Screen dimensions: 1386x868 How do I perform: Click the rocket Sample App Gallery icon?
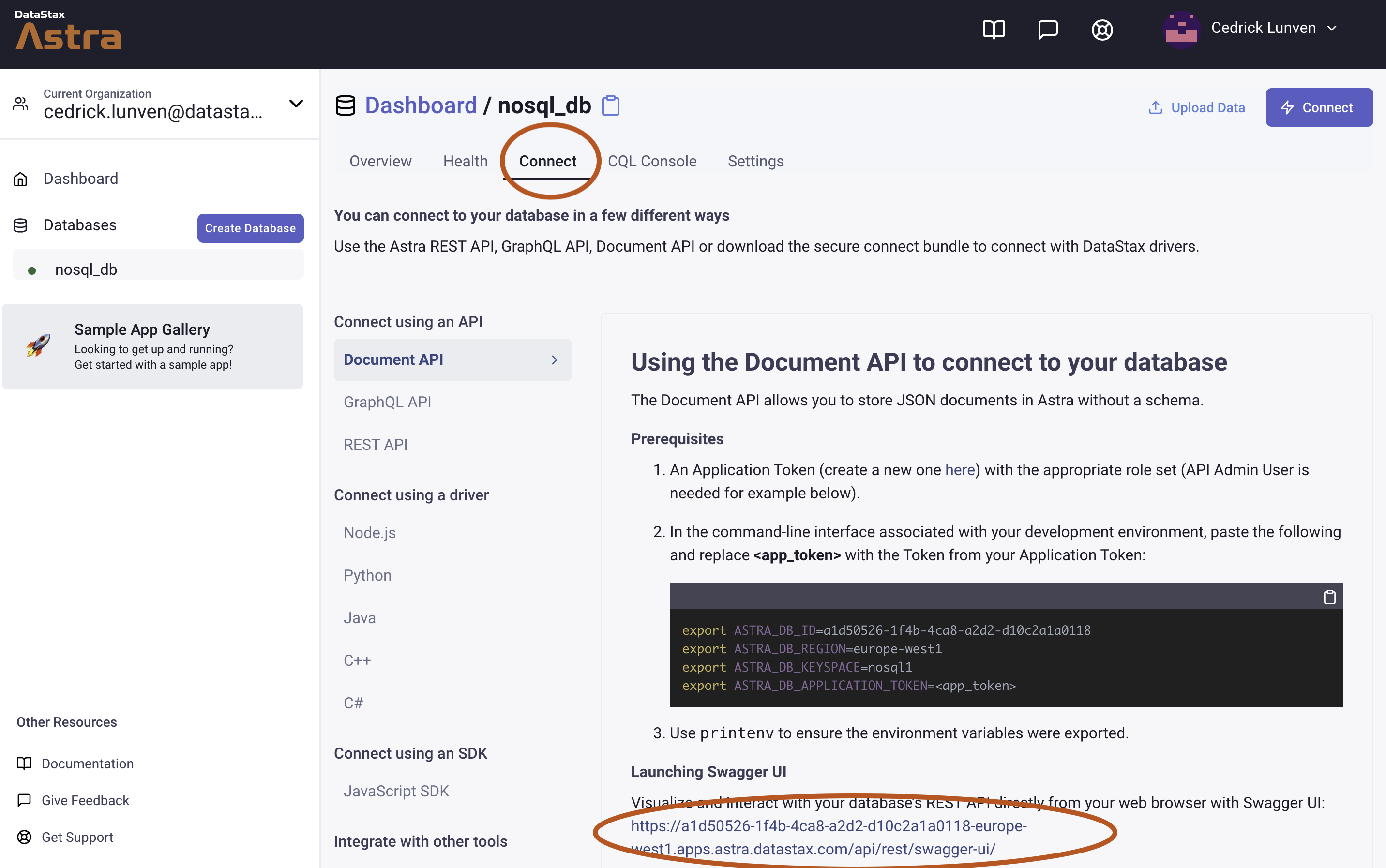tap(38, 345)
